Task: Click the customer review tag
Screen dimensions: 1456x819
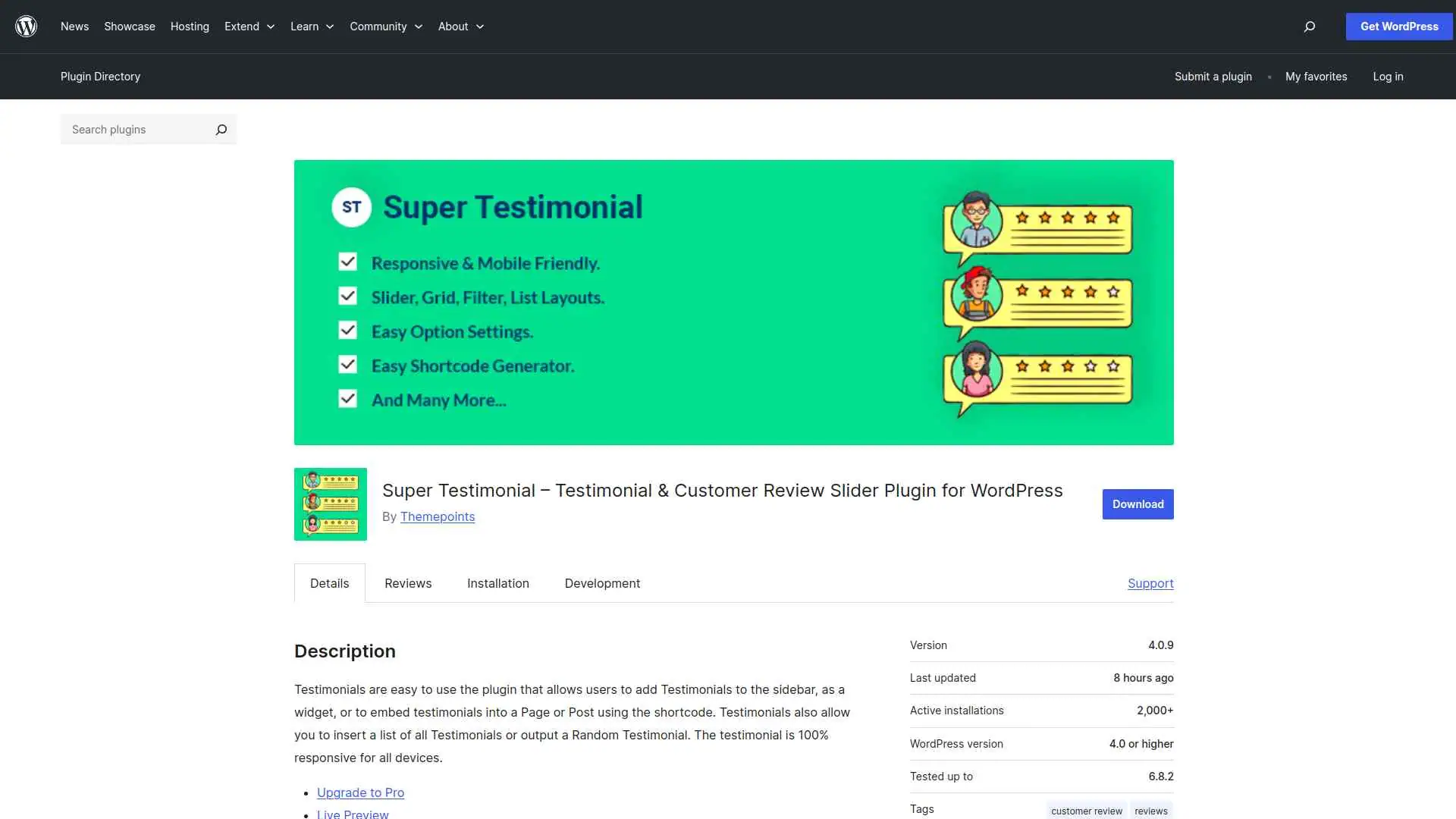Action: pos(1086,810)
